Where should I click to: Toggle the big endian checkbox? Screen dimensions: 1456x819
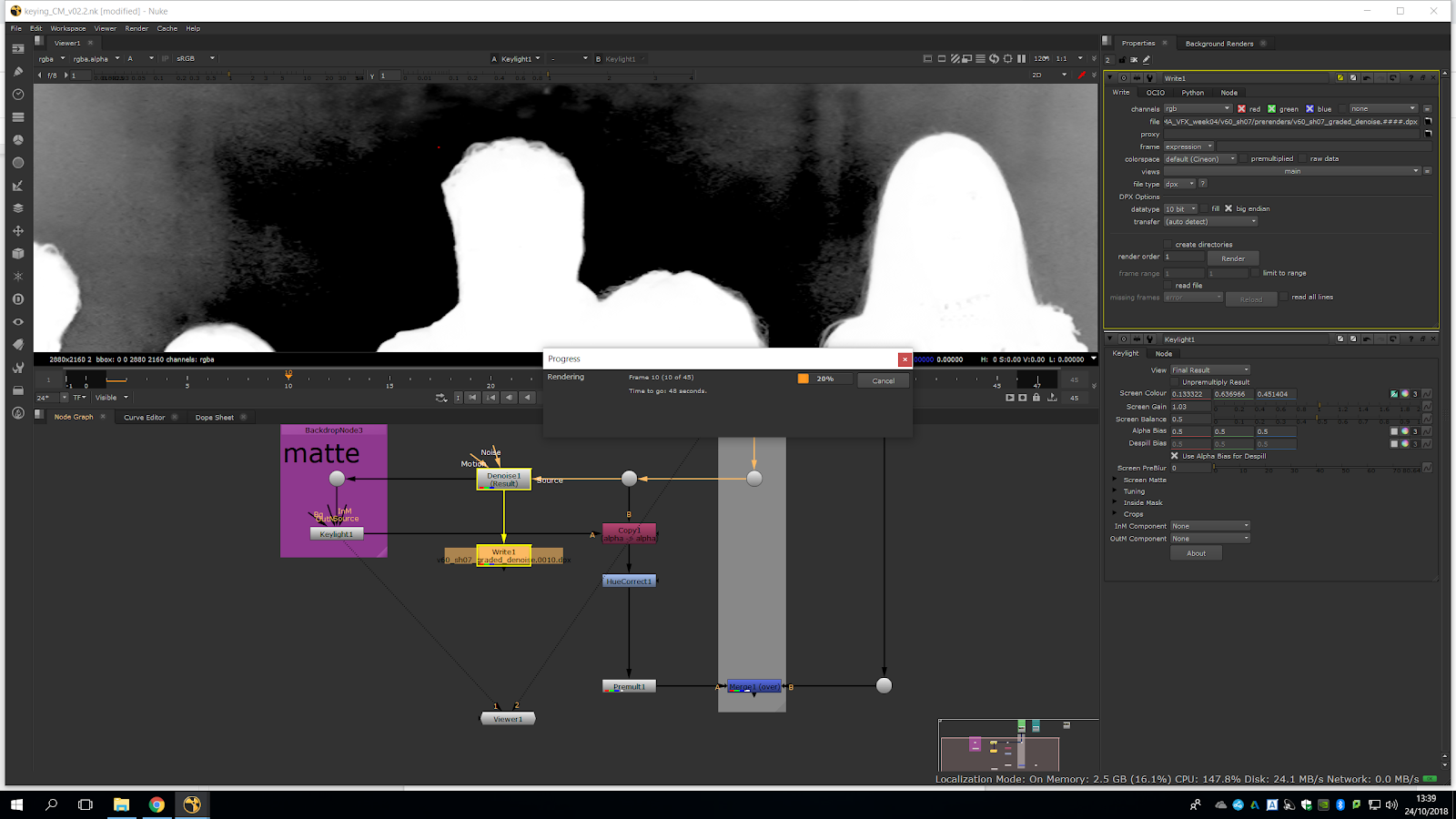[x=1228, y=208]
